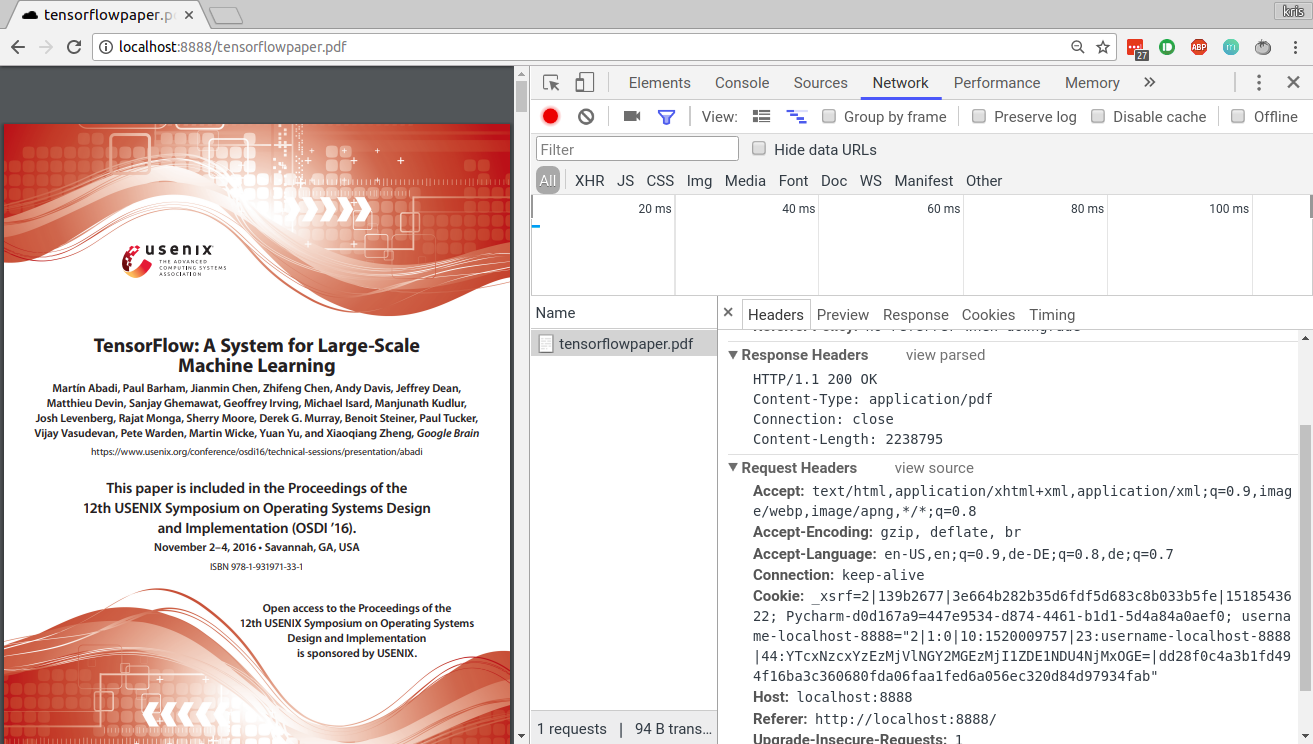Switch to Preview tab of request
Viewport: 1313px width, 744px height.
pyautogui.click(x=843, y=315)
